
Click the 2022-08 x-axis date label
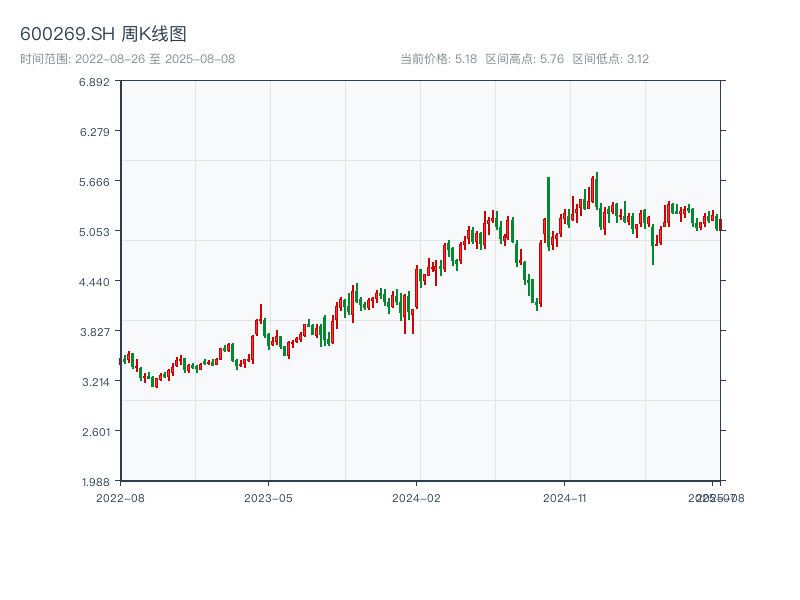120,497
